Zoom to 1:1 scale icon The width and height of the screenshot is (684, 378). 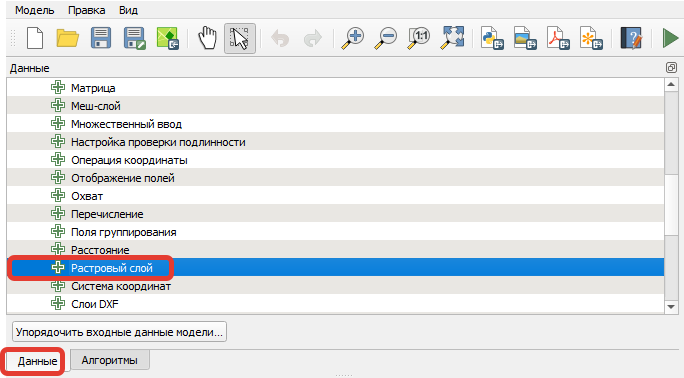[x=419, y=38]
